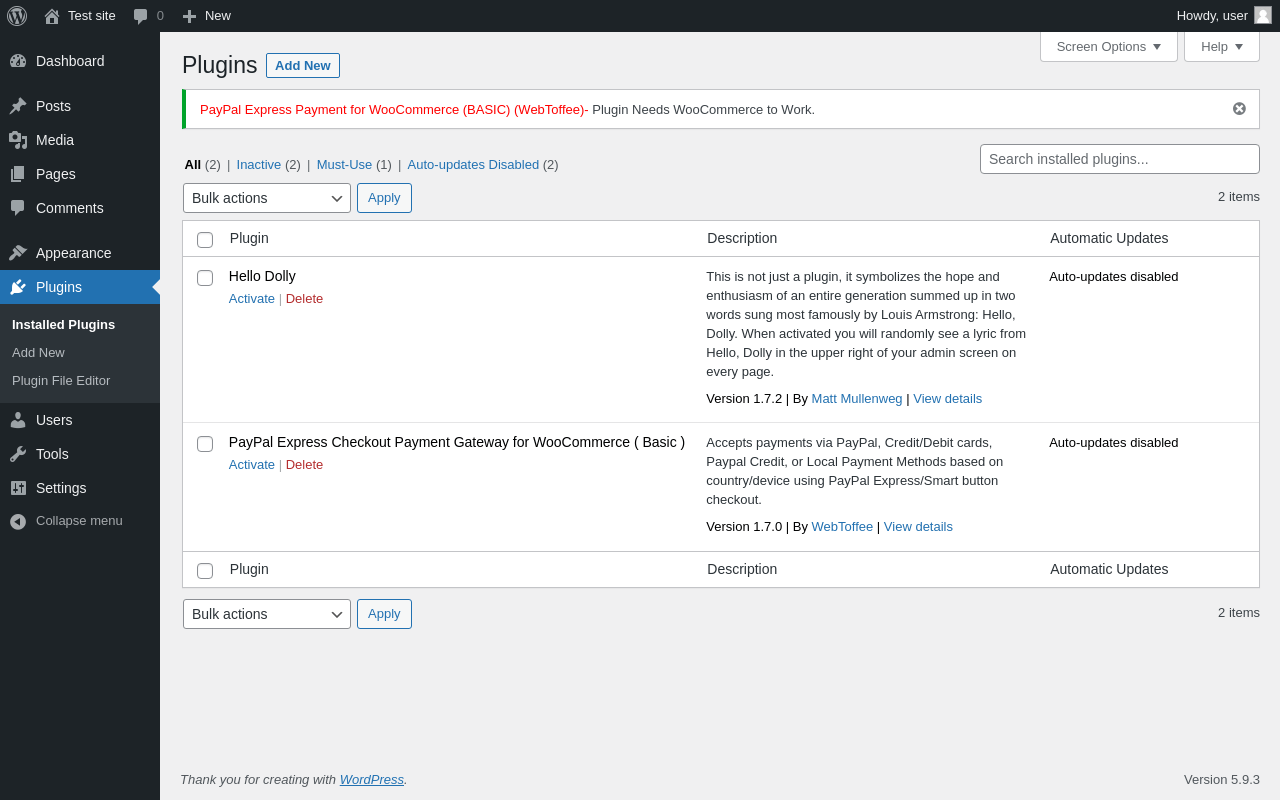Viewport: 1280px width, 800px height.
Task: Open the Posts menu label
Action: pos(53,106)
